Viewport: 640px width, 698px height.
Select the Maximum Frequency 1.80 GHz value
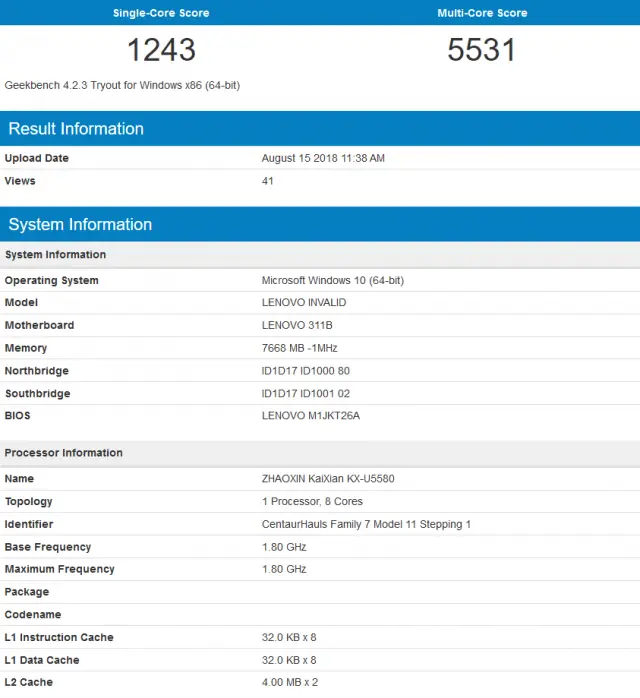(x=284, y=569)
